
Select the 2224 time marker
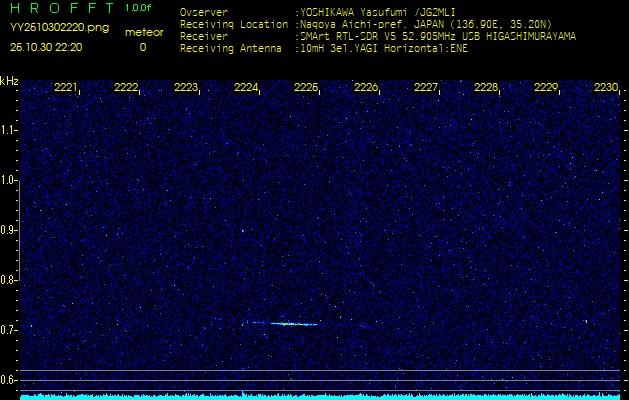(x=246, y=88)
